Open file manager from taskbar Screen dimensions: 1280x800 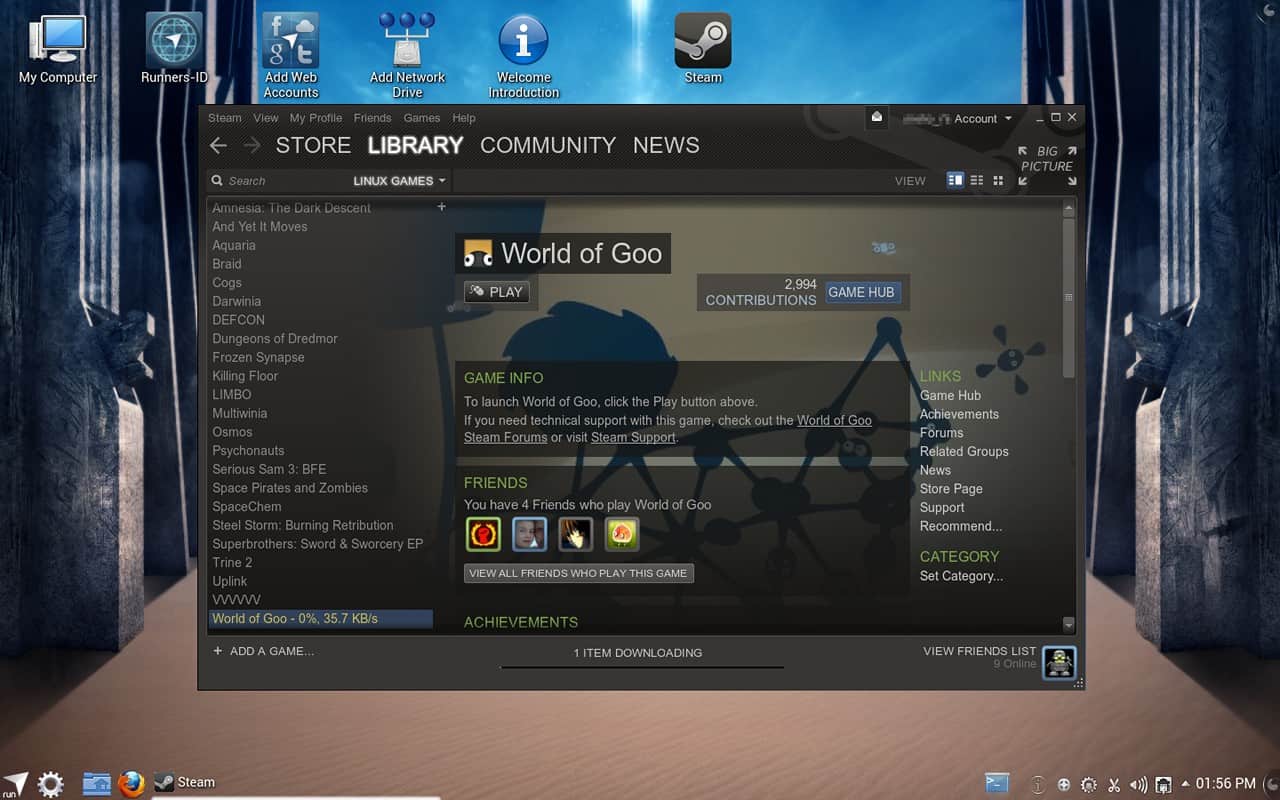(97, 783)
